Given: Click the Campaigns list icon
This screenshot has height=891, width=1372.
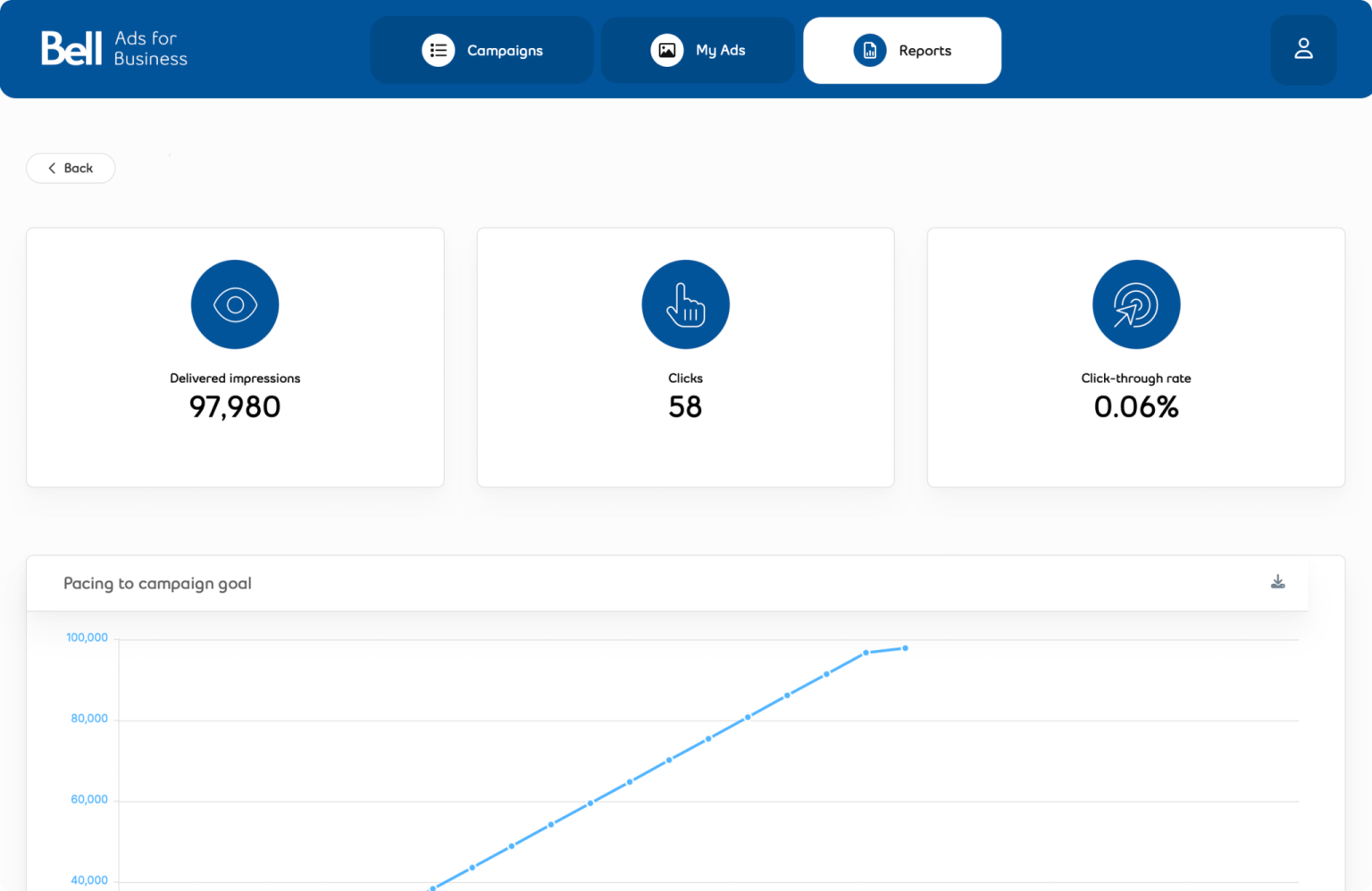Looking at the screenshot, I should (x=439, y=50).
